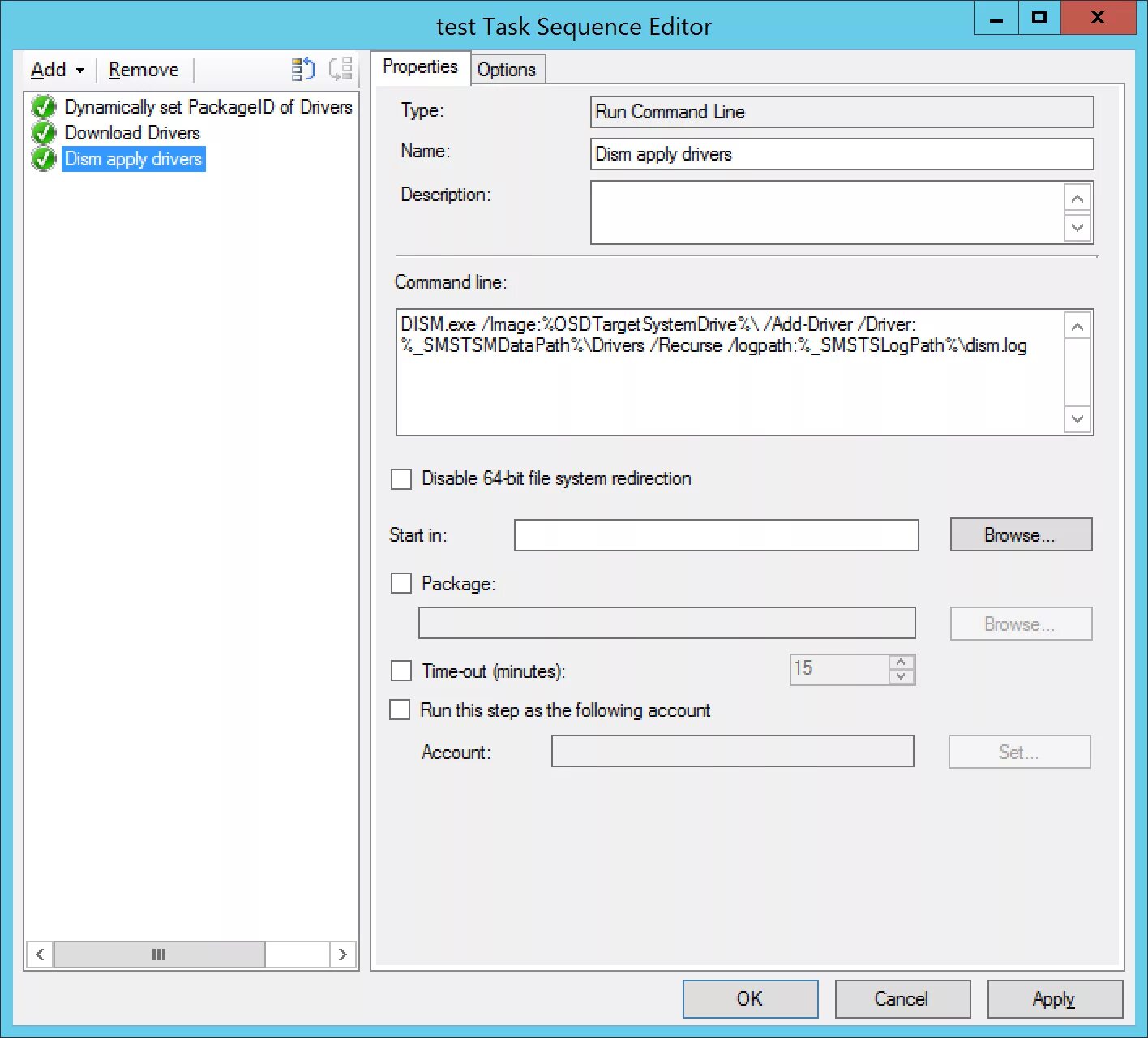Click the Name input field

pos(842,154)
